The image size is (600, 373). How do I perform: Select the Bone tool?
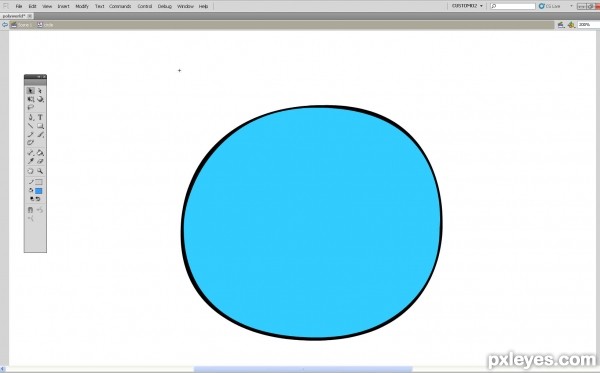click(x=31, y=153)
